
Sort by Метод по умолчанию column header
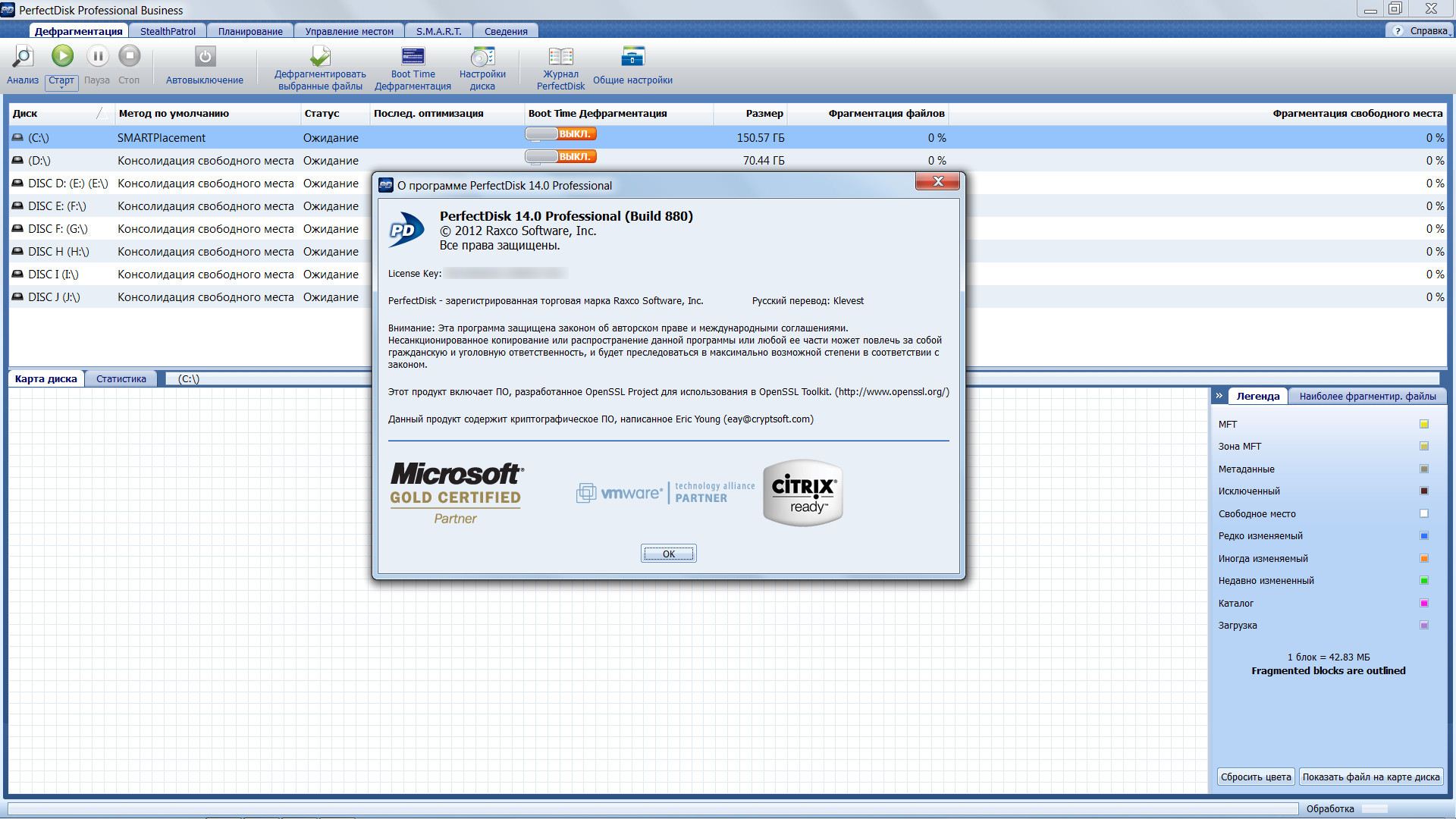point(208,114)
